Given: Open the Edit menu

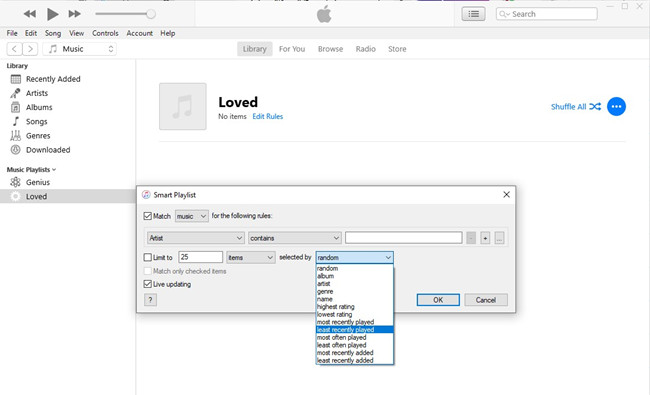Looking at the screenshot, I should (31, 33).
